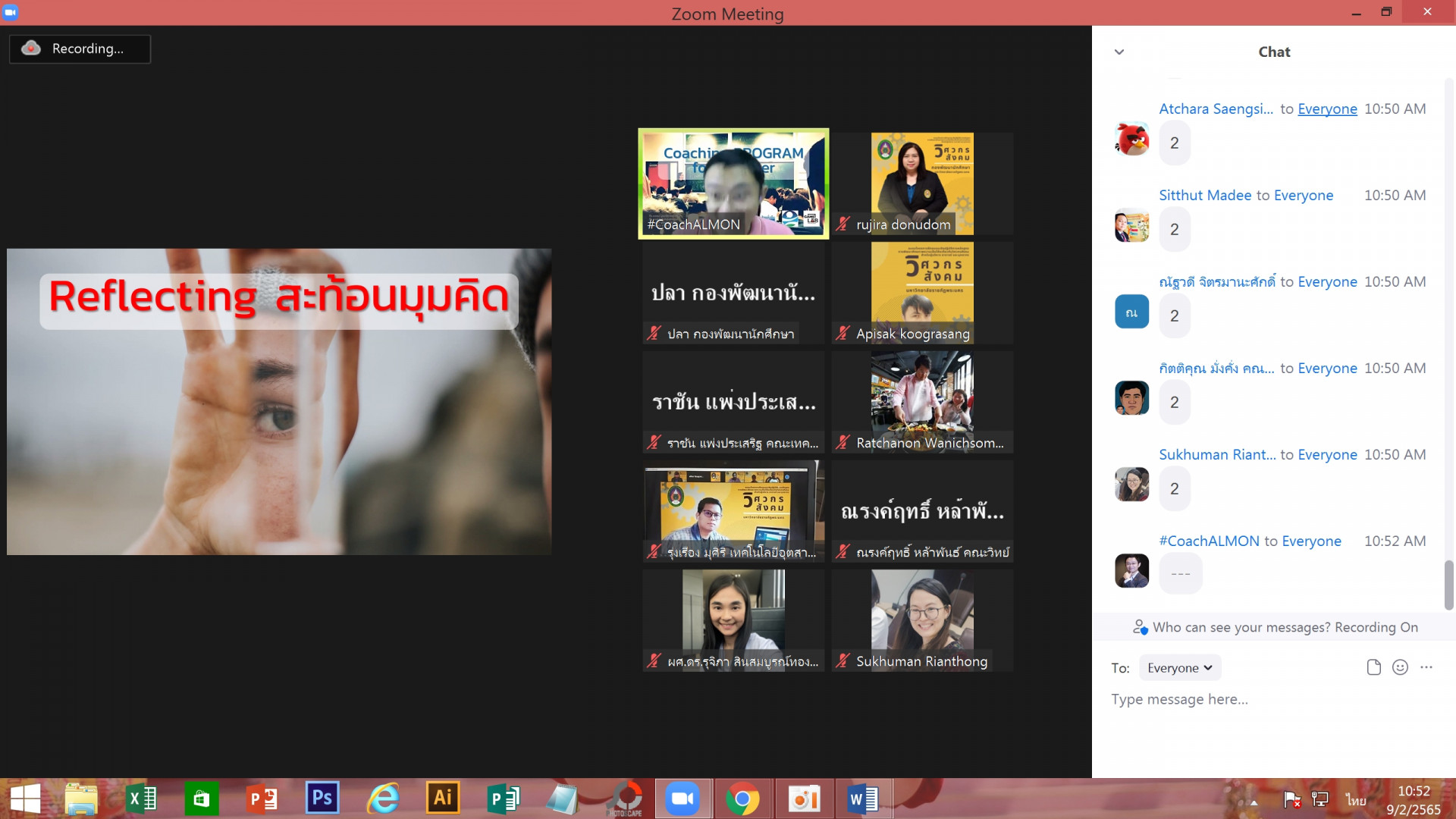
Task: Switch the ไทย input language indicator
Action: 1356,800
